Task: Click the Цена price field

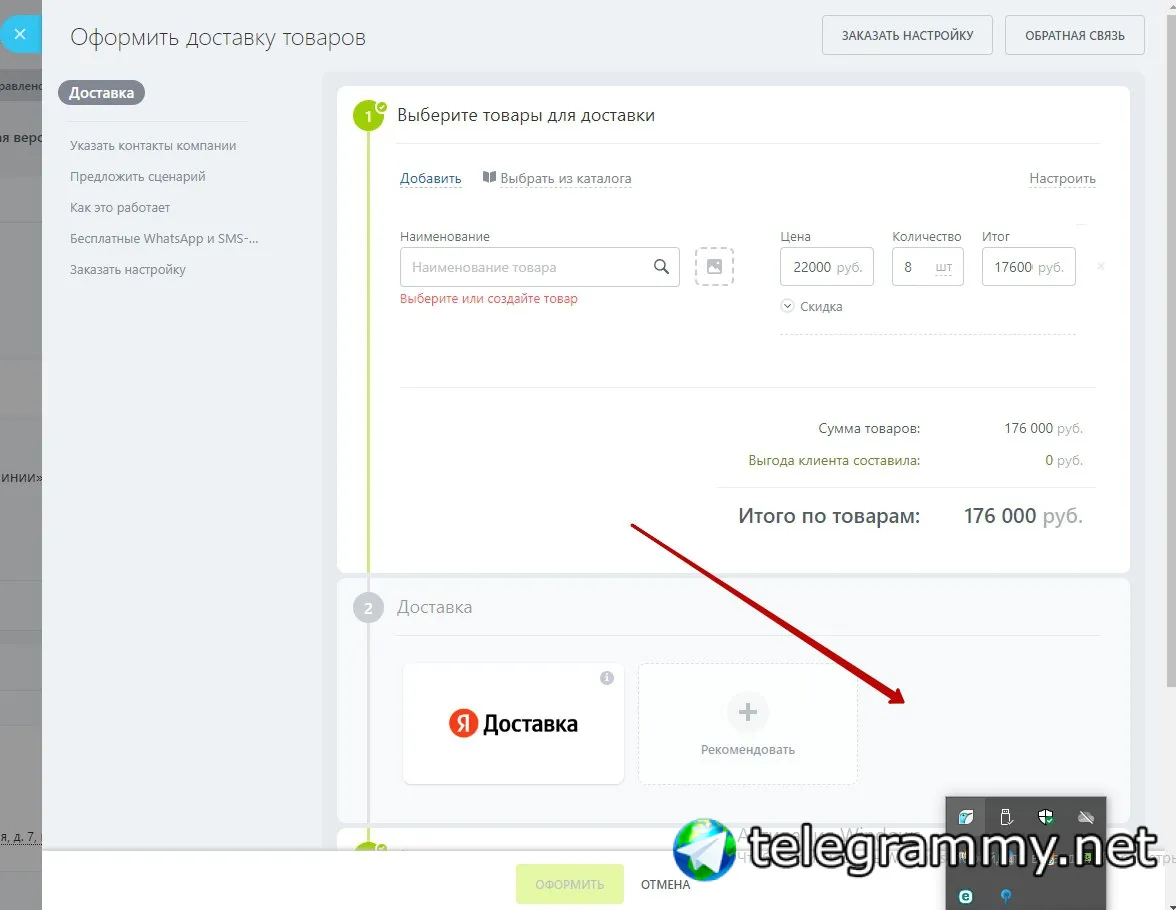Action: click(826, 267)
